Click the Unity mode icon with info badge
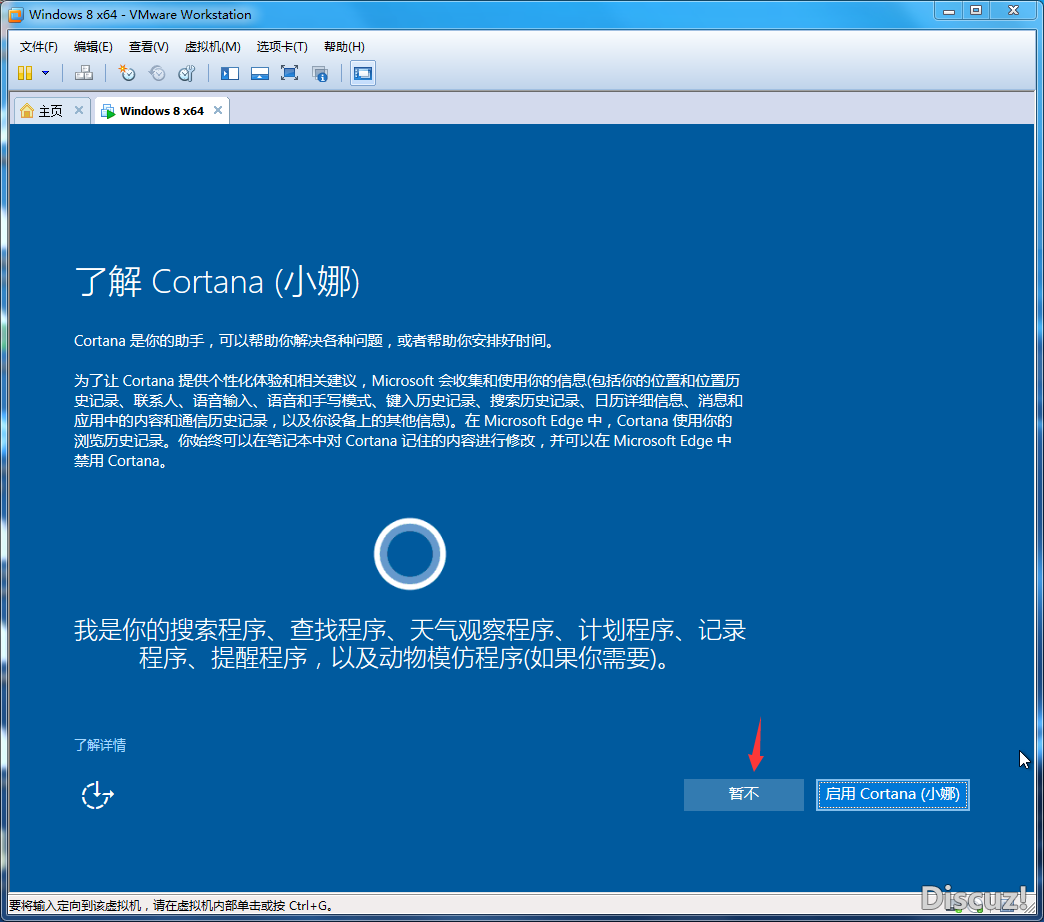 (x=320, y=73)
